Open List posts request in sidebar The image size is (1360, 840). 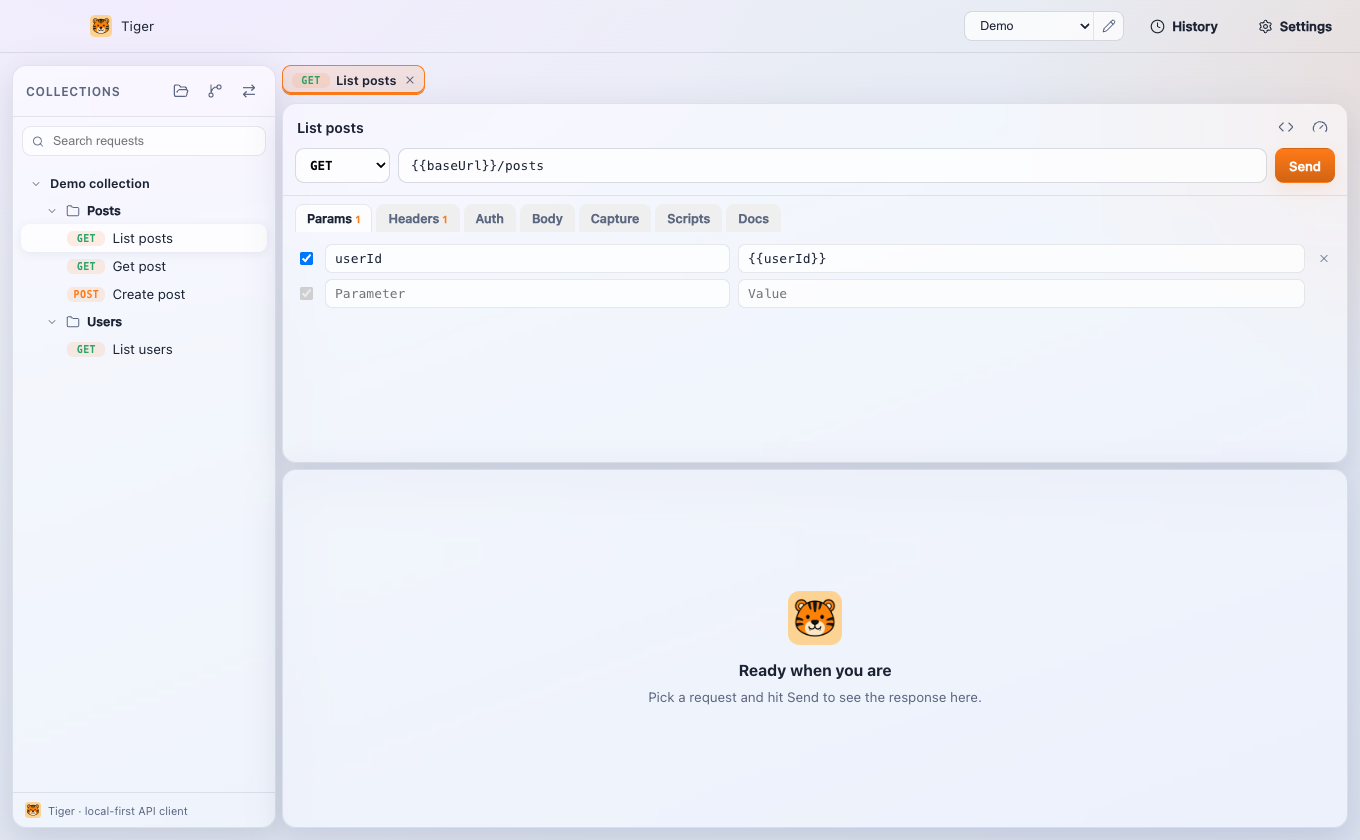coord(144,238)
